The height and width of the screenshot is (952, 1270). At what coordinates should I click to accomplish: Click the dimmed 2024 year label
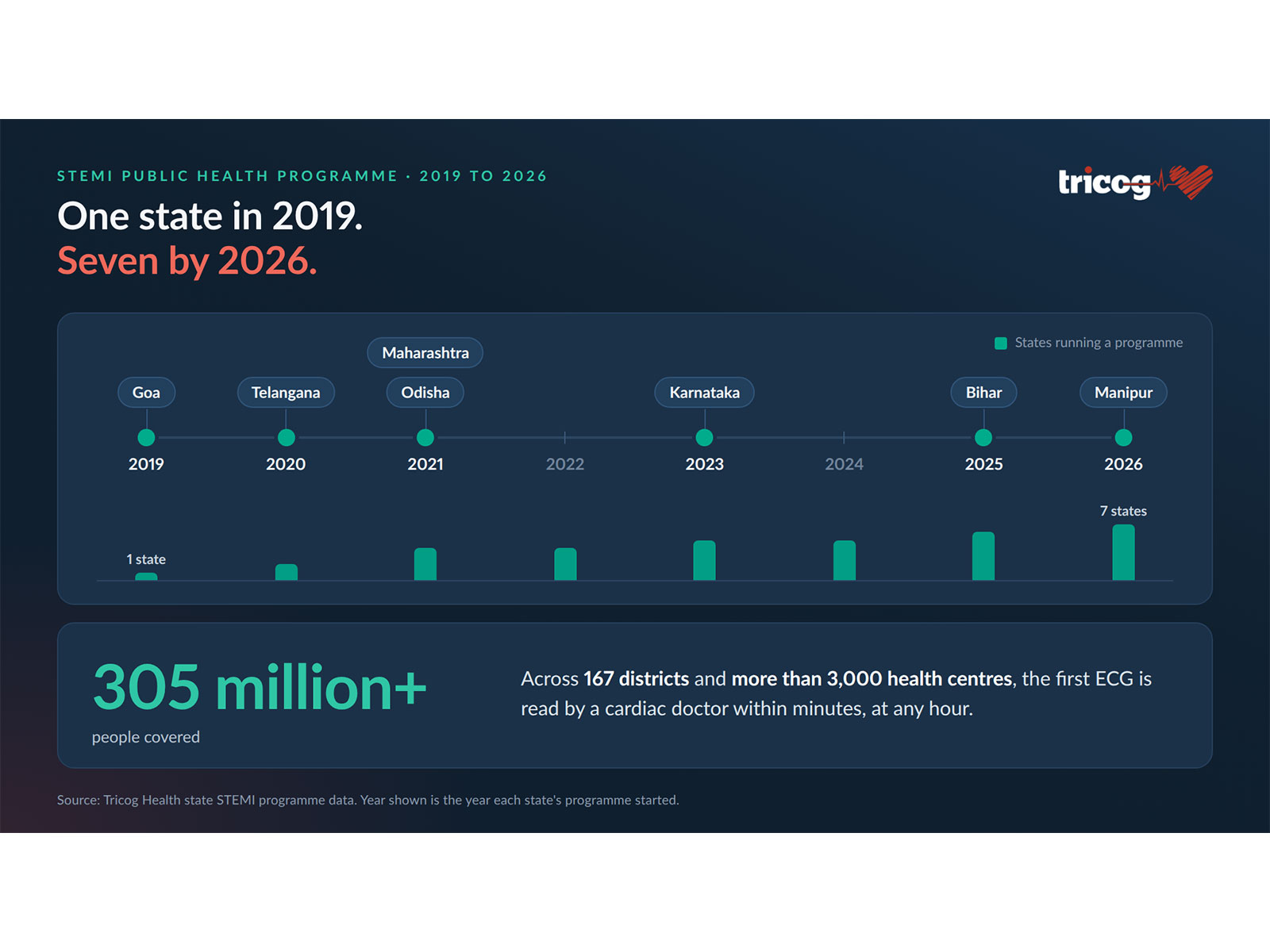point(844,464)
